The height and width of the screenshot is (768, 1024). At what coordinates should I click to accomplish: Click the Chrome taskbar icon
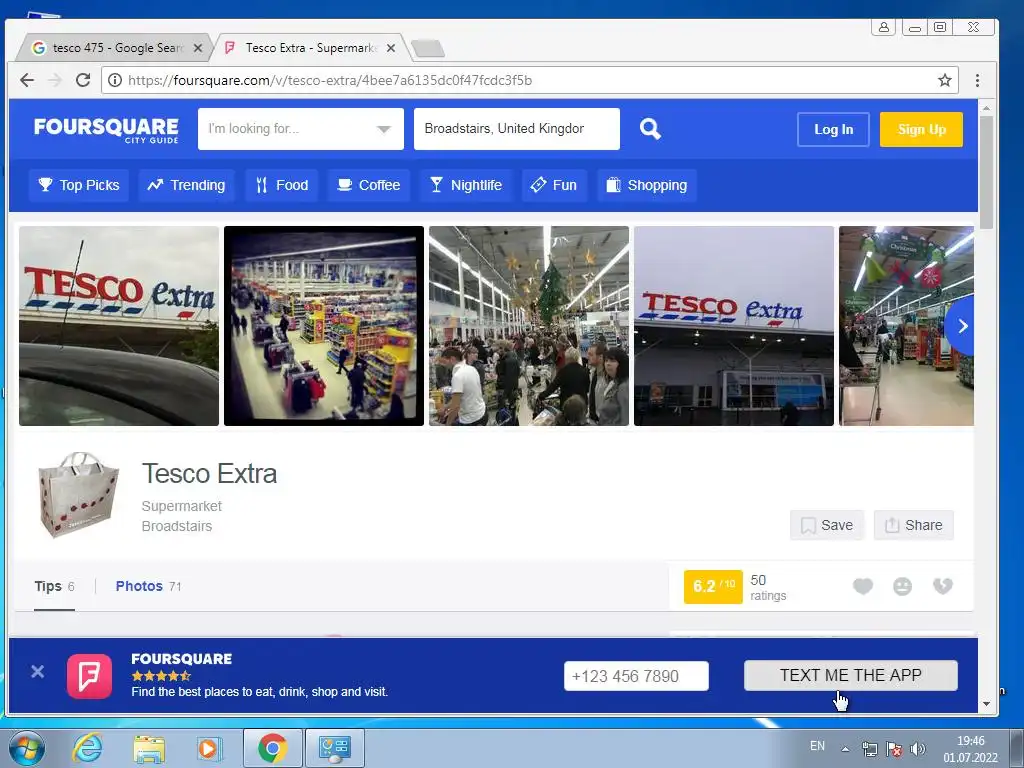(x=273, y=748)
